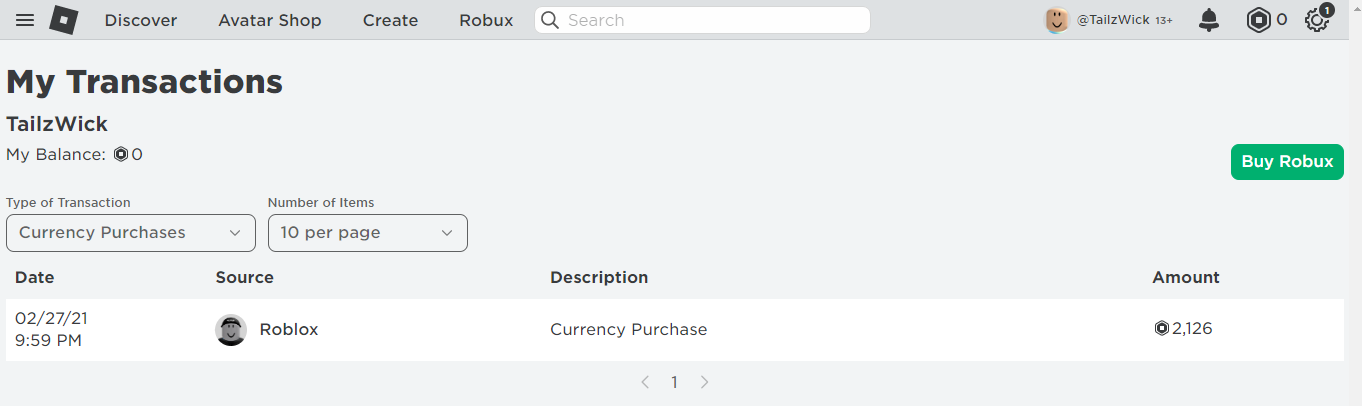Open the hamburger navigation menu
This screenshot has height=406, width=1362.
pyautogui.click(x=24, y=20)
